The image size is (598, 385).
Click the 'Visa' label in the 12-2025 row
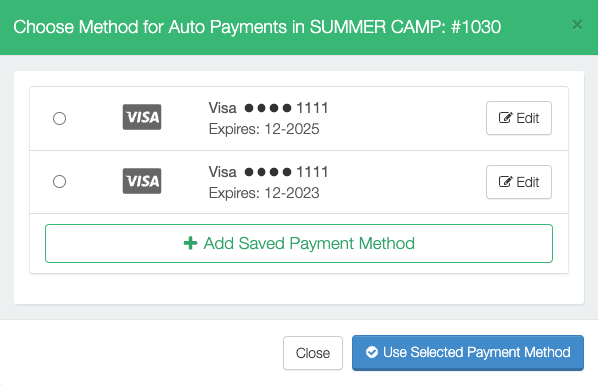click(x=222, y=108)
